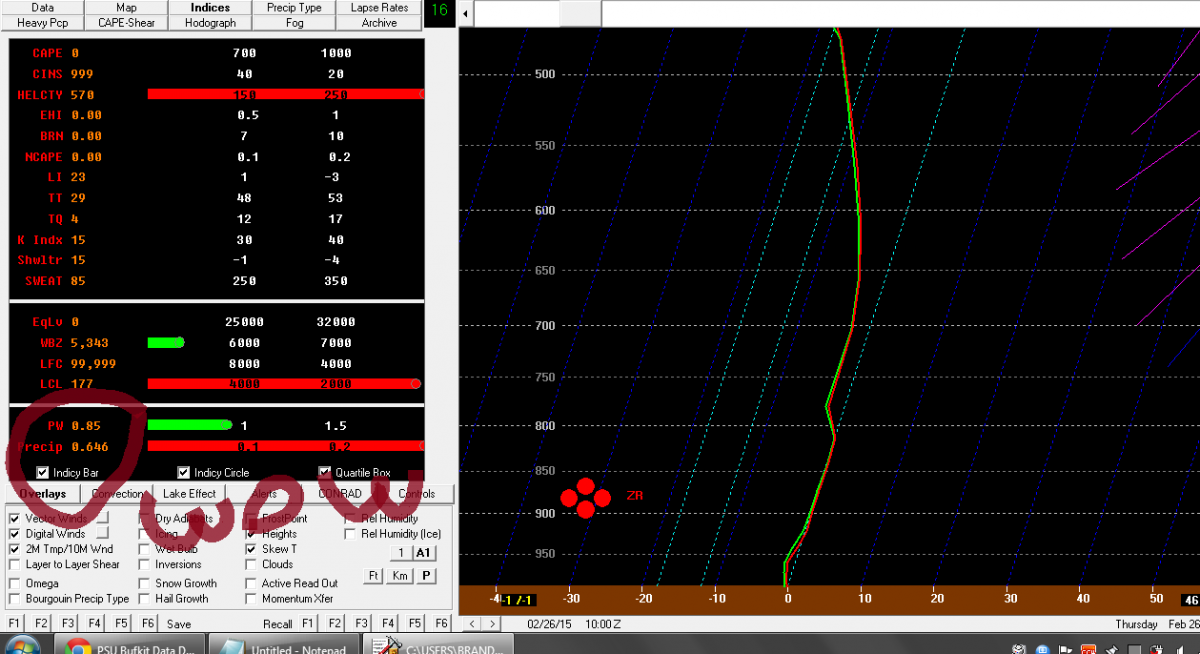This screenshot has height=654, width=1200.
Task: Open the Lake Effect tab
Action: (190, 494)
